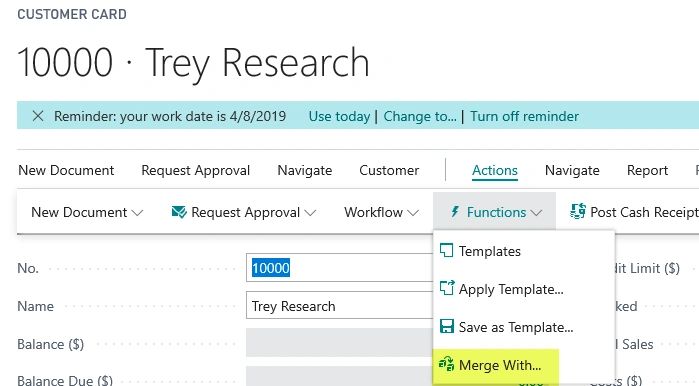The width and height of the screenshot is (699, 386).
Task: Click the No. field containing 10000
Action: coord(339,268)
